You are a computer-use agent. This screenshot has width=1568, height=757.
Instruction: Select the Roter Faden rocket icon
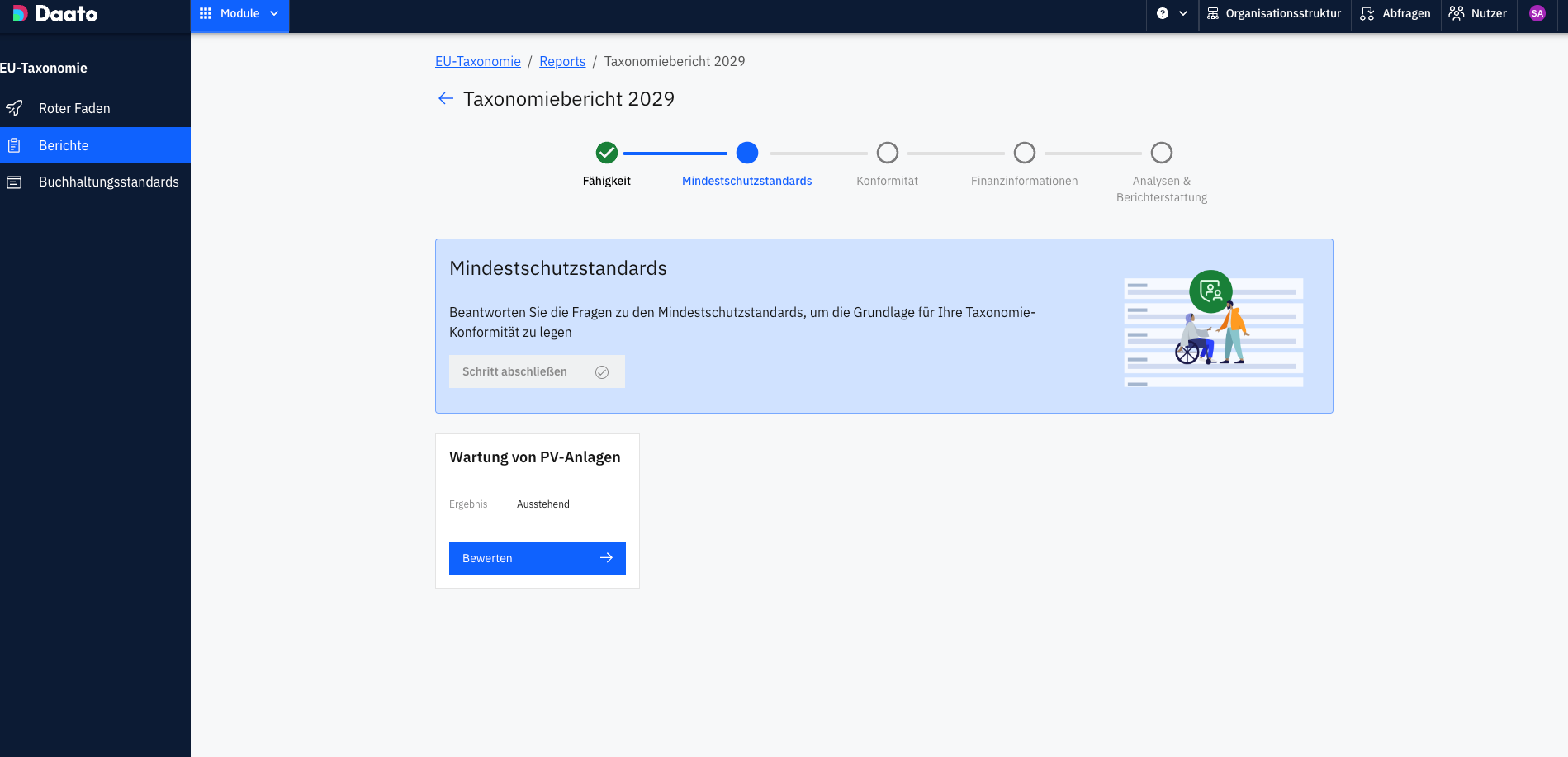[x=14, y=108]
